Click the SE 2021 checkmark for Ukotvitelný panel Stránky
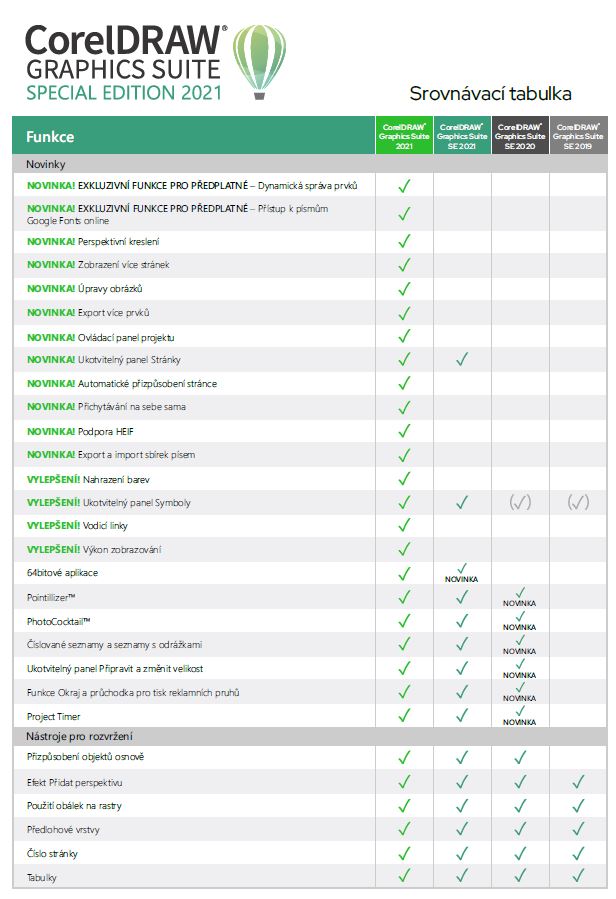The height and width of the screenshot is (899, 616). (462, 360)
